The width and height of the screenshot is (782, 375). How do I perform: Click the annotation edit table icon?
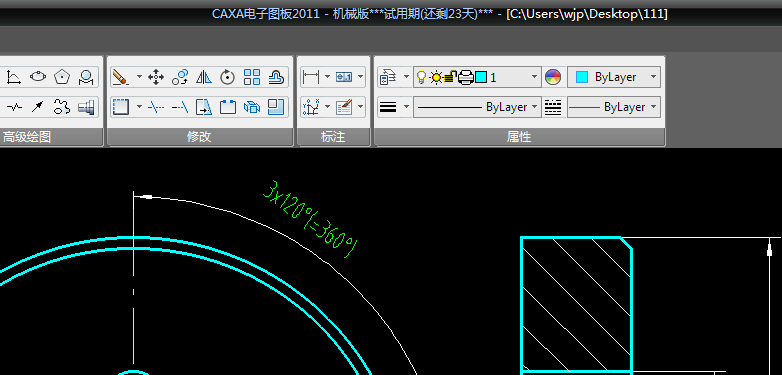pyautogui.click(x=344, y=107)
